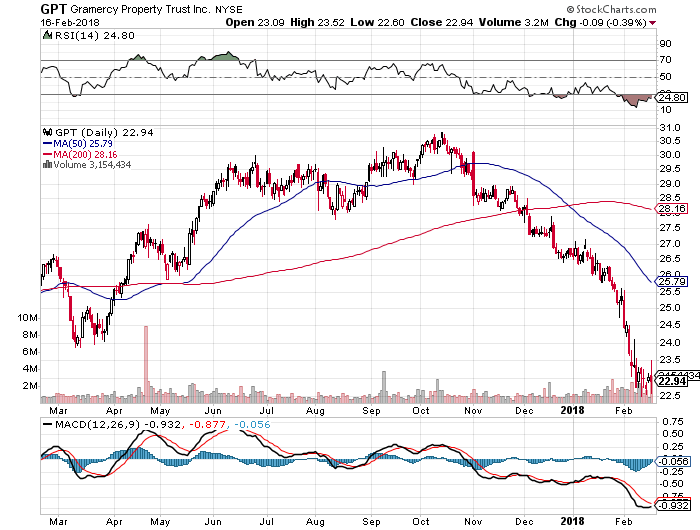The width and height of the screenshot is (700, 530).
Task: Click the -0.056 MACD histogram tag
Action: tap(672, 462)
